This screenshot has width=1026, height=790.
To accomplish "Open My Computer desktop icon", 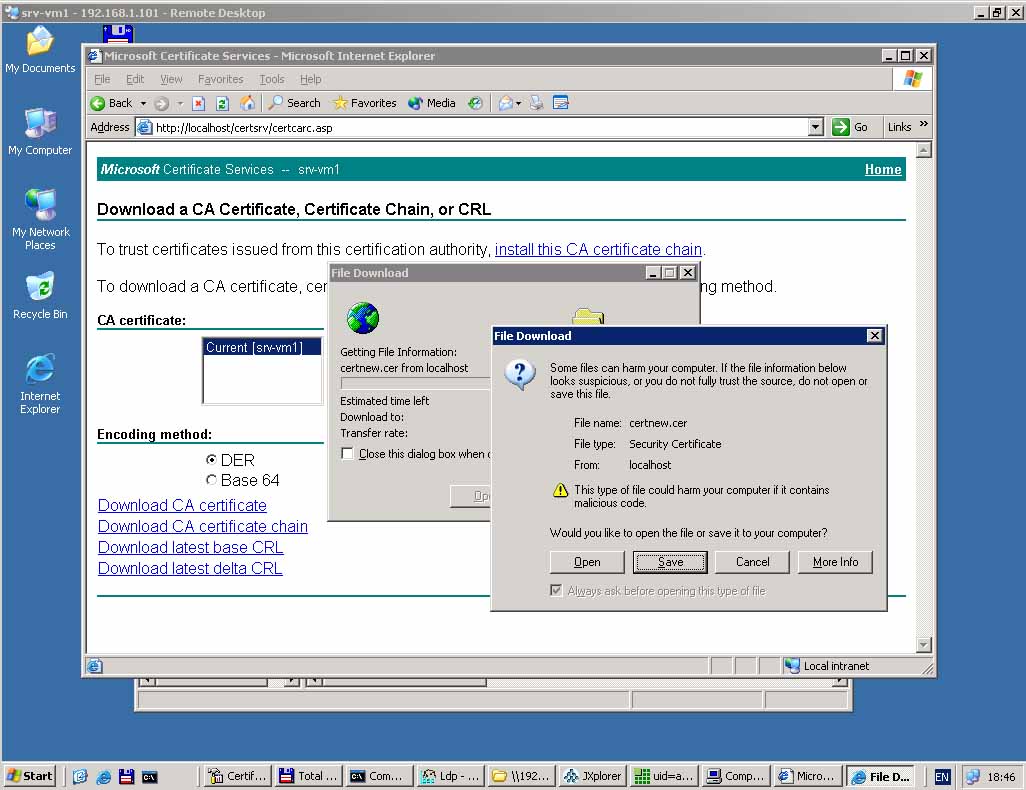I will click(x=40, y=132).
